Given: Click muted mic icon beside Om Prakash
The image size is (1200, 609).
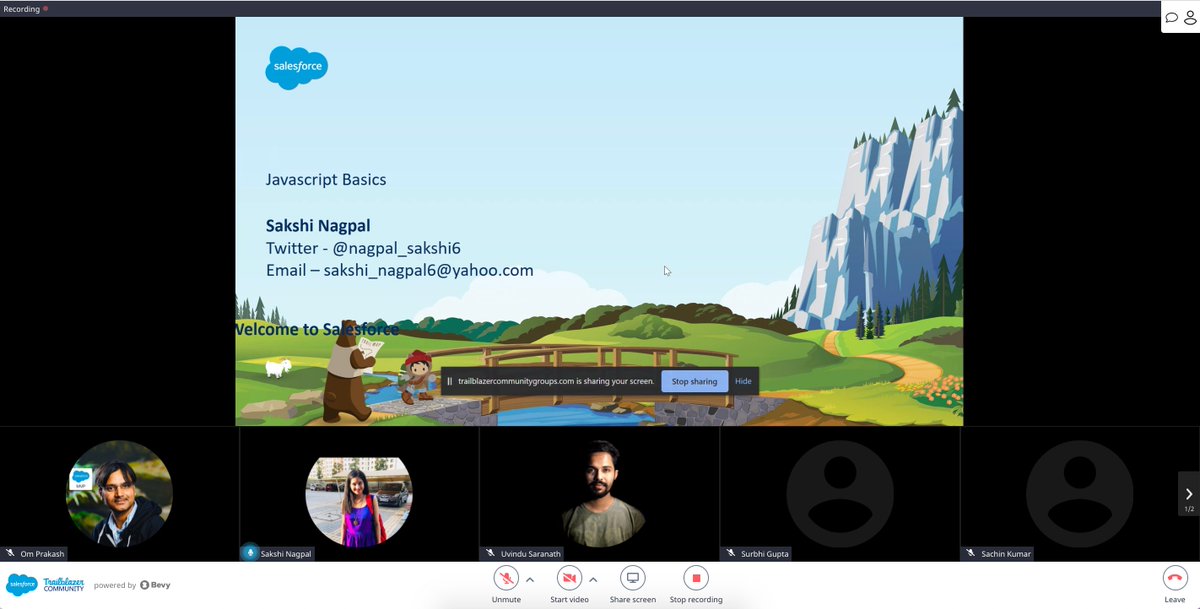Looking at the screenshot, I should point(10,552).
